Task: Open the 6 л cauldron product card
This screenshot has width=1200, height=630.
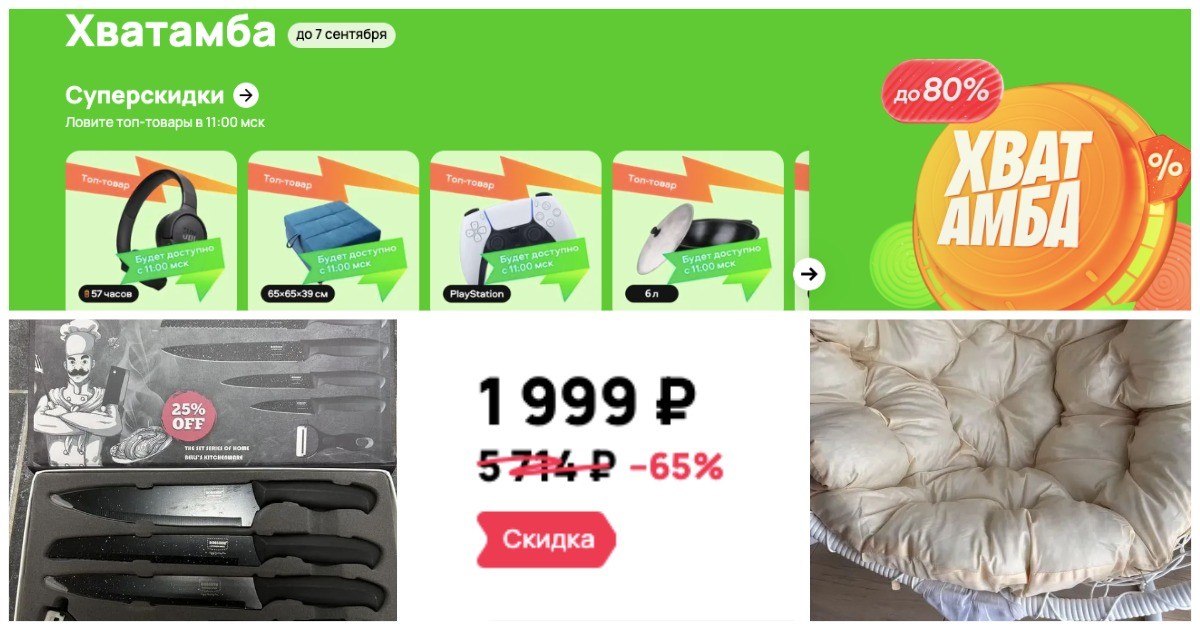Action: point(697,230)
